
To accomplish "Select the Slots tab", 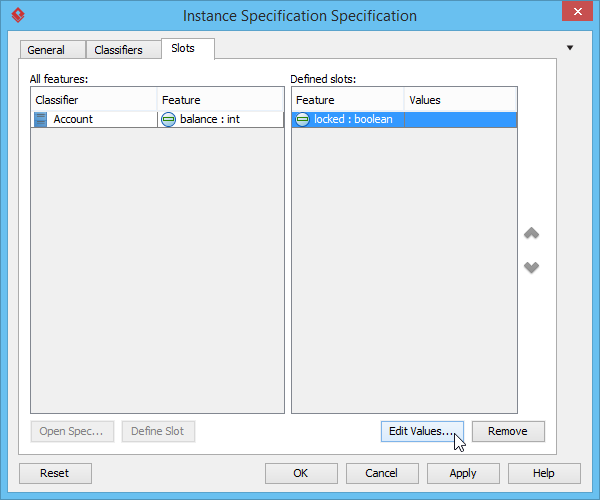I will tap(183, 49).
